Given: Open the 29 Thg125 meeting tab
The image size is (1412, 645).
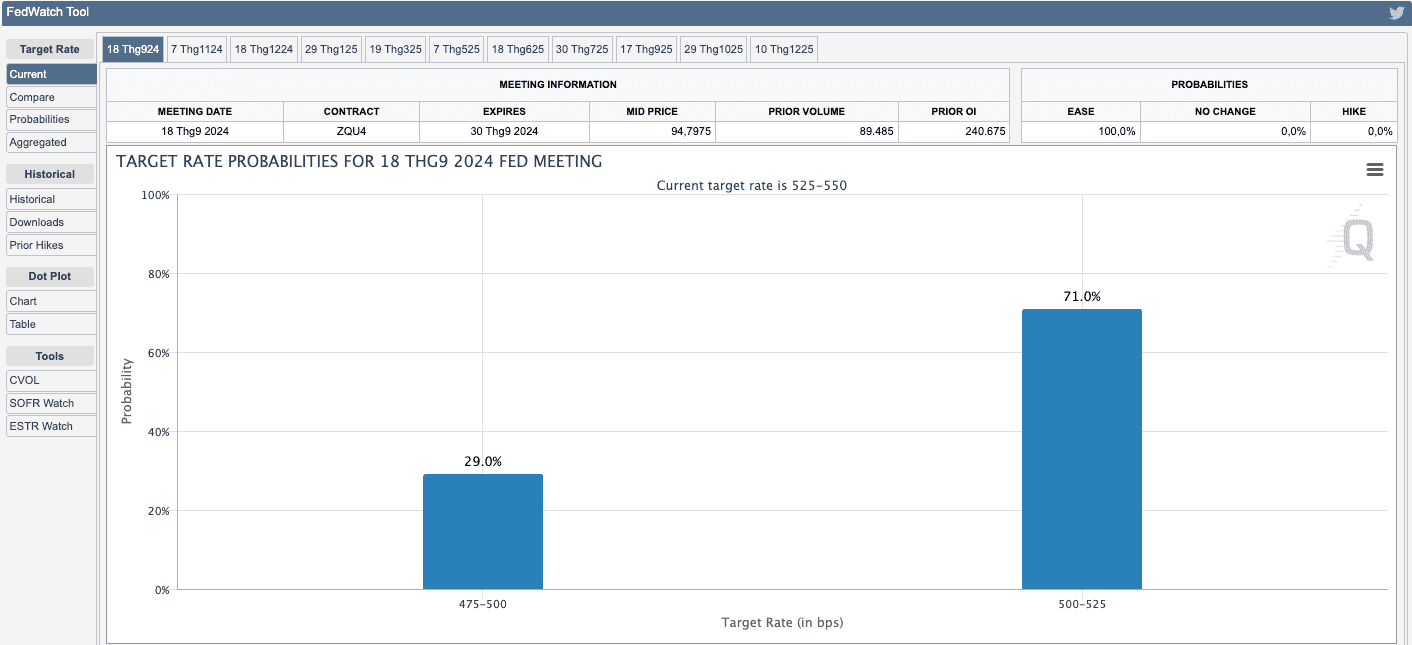Looking at the screenshot, I should pos(331,49).
